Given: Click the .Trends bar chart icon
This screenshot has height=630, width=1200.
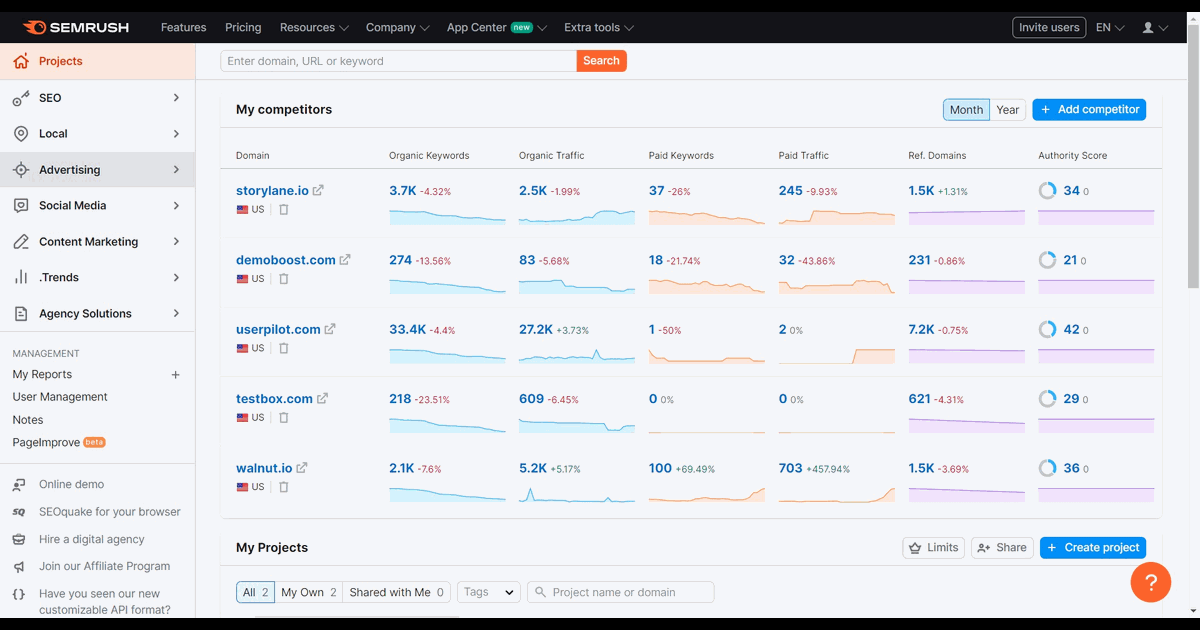Looking at the screenshot, I should coord(21,278).
